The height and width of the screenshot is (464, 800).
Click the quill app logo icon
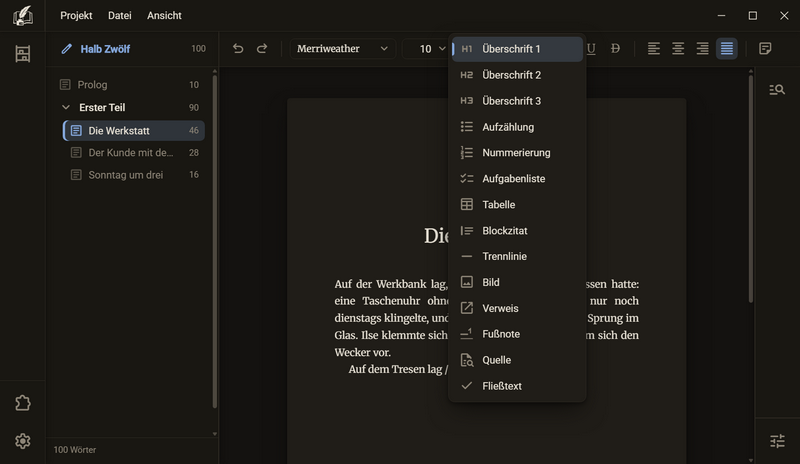coord(22,16)
